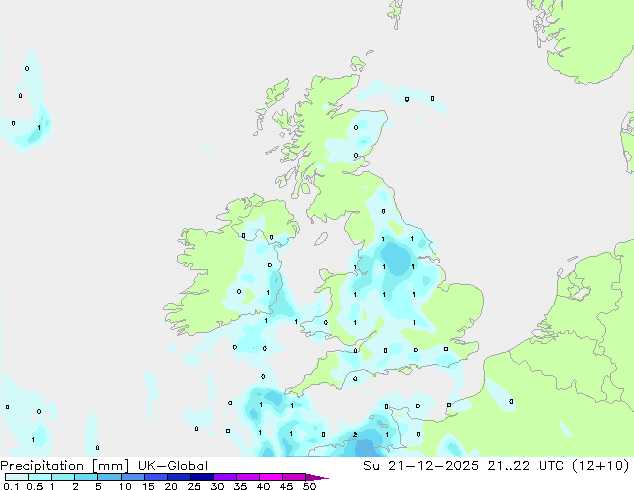This screenshot has height=490, width=634.
Task: Select the 35 to 40 mm legend swatch
Action: point(247,477)
